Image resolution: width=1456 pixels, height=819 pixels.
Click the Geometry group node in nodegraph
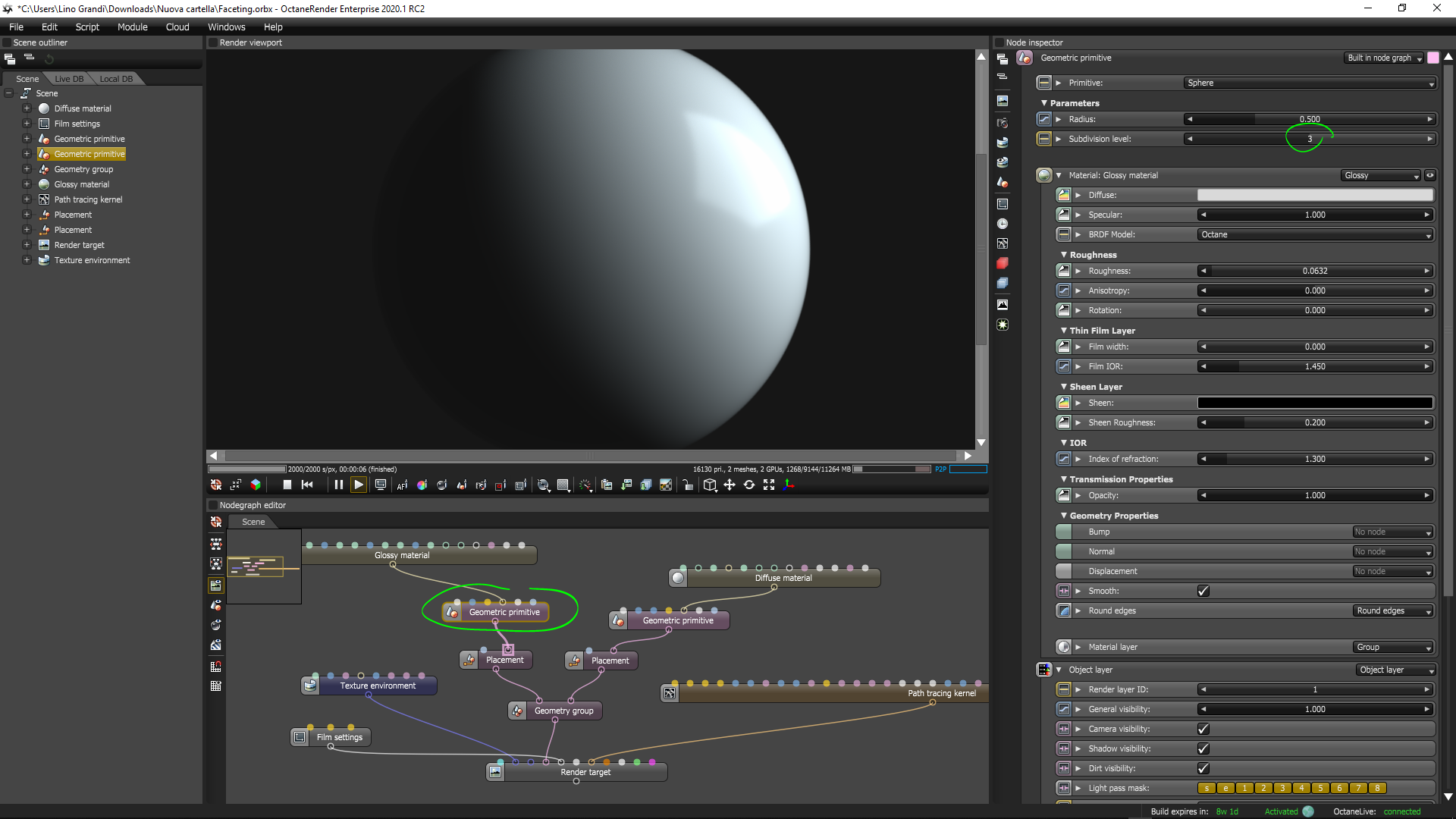point(563,711)
